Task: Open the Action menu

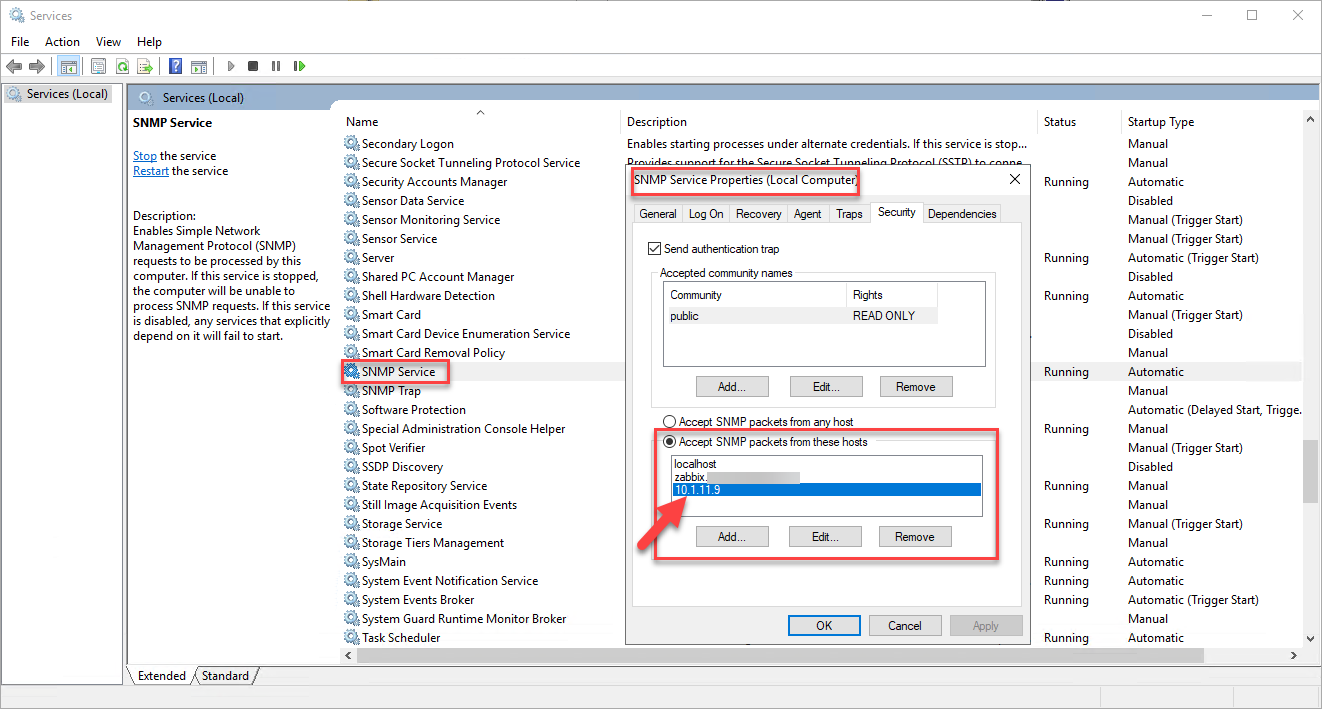Action: (x=62, y=41)
